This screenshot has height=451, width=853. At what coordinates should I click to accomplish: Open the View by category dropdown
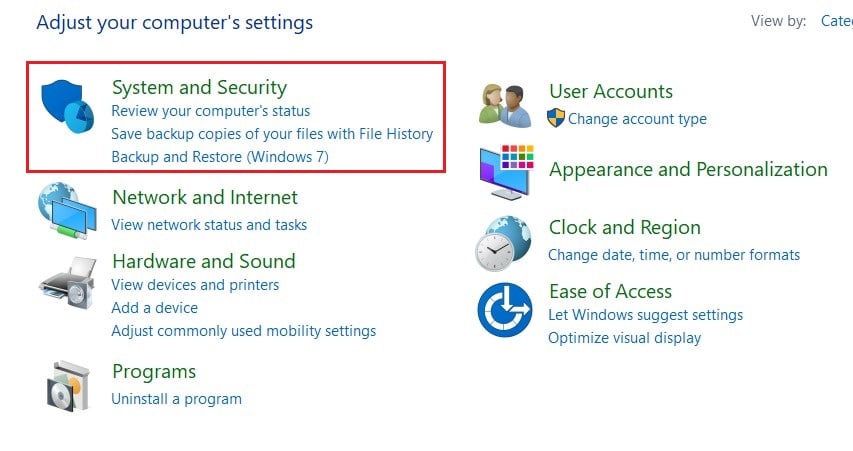[x=835, y=21]
